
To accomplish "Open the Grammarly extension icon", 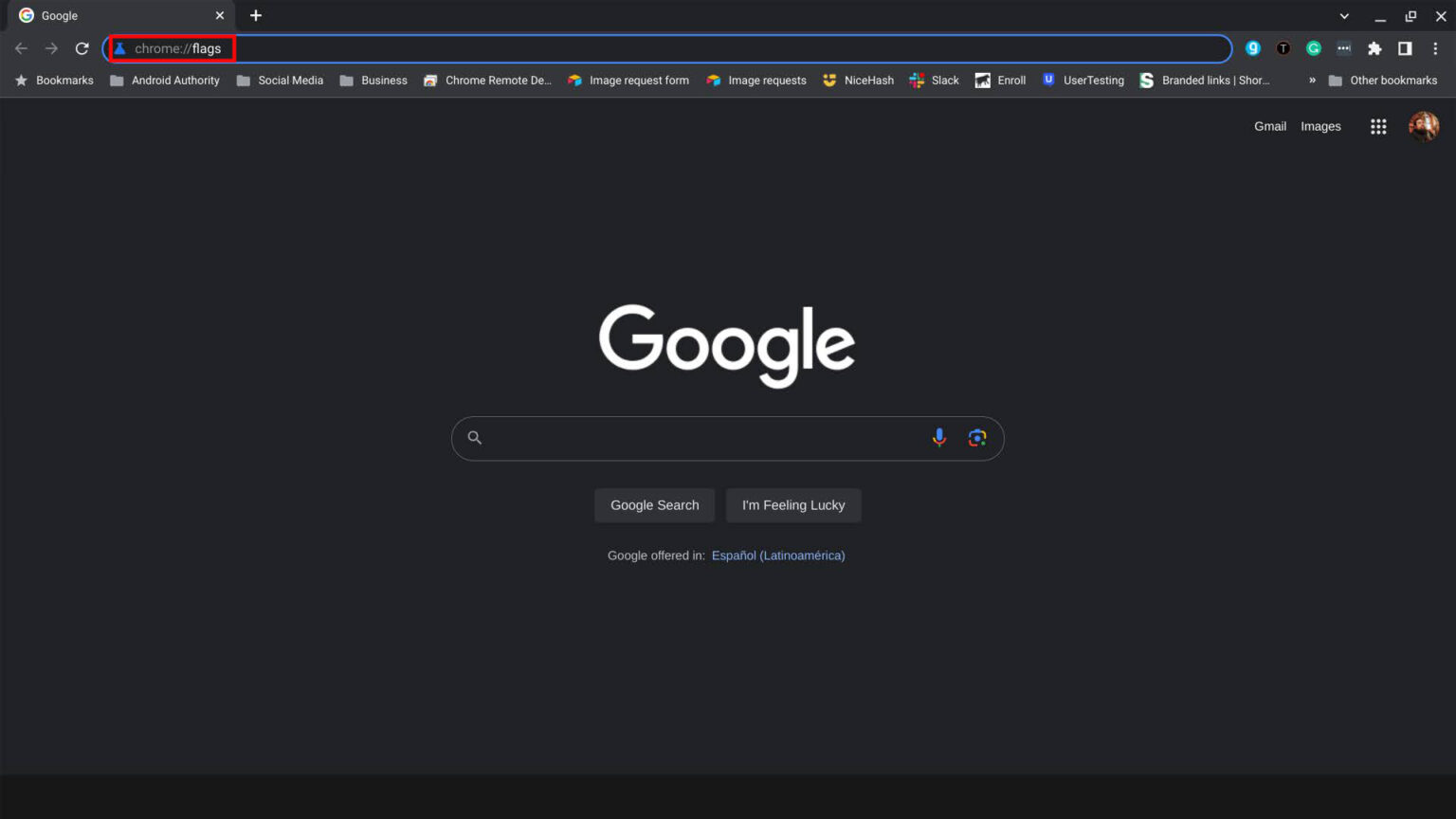I will pos(1314,47).
